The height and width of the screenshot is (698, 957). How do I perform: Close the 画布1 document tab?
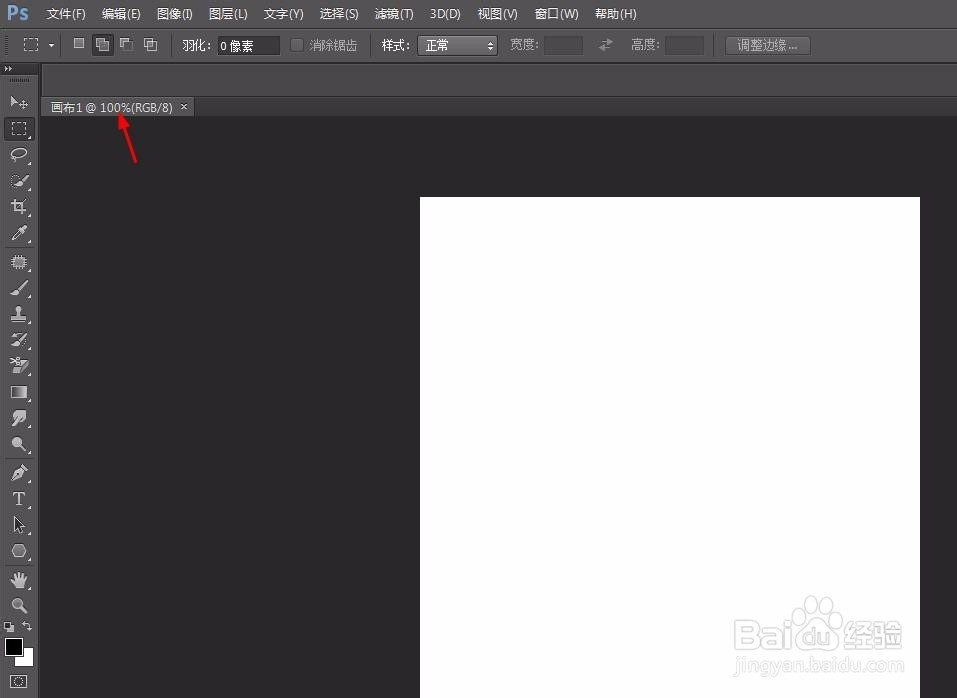pyautogui.click(x=184, y=107)
